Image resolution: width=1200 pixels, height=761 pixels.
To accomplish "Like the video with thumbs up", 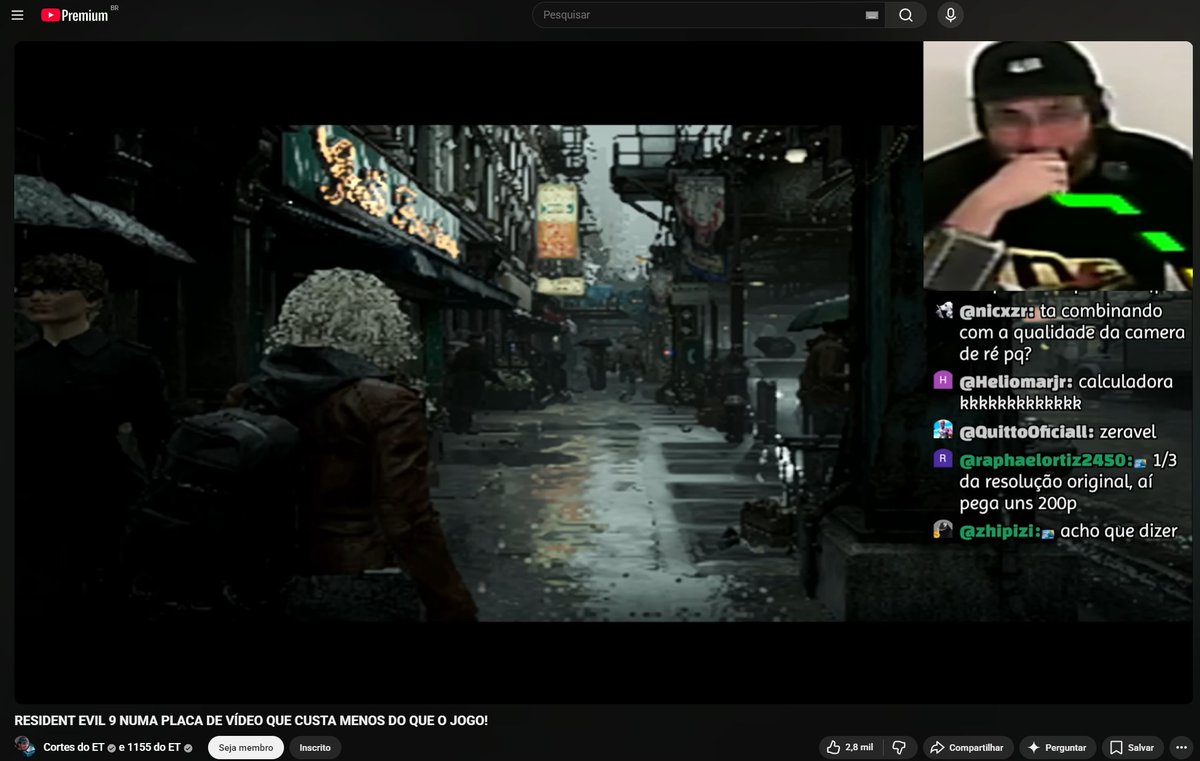I will click(849, 747).
